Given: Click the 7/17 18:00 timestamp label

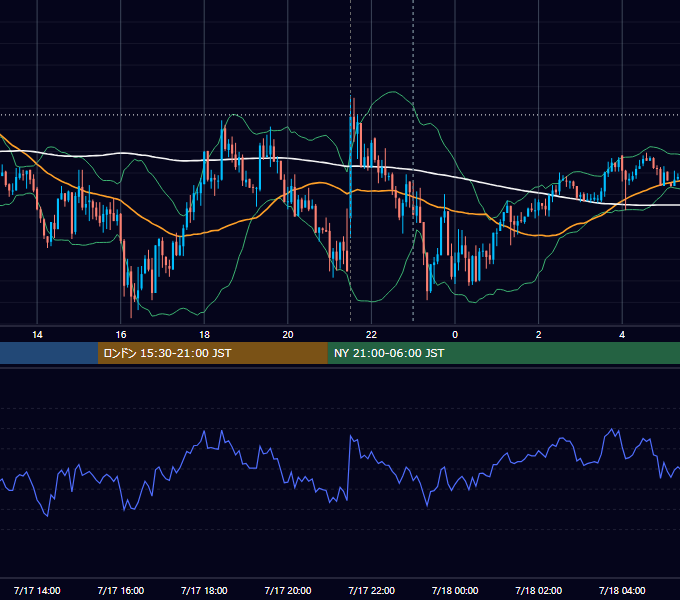Looking at the screenshot, I should [x=204, y=590].
